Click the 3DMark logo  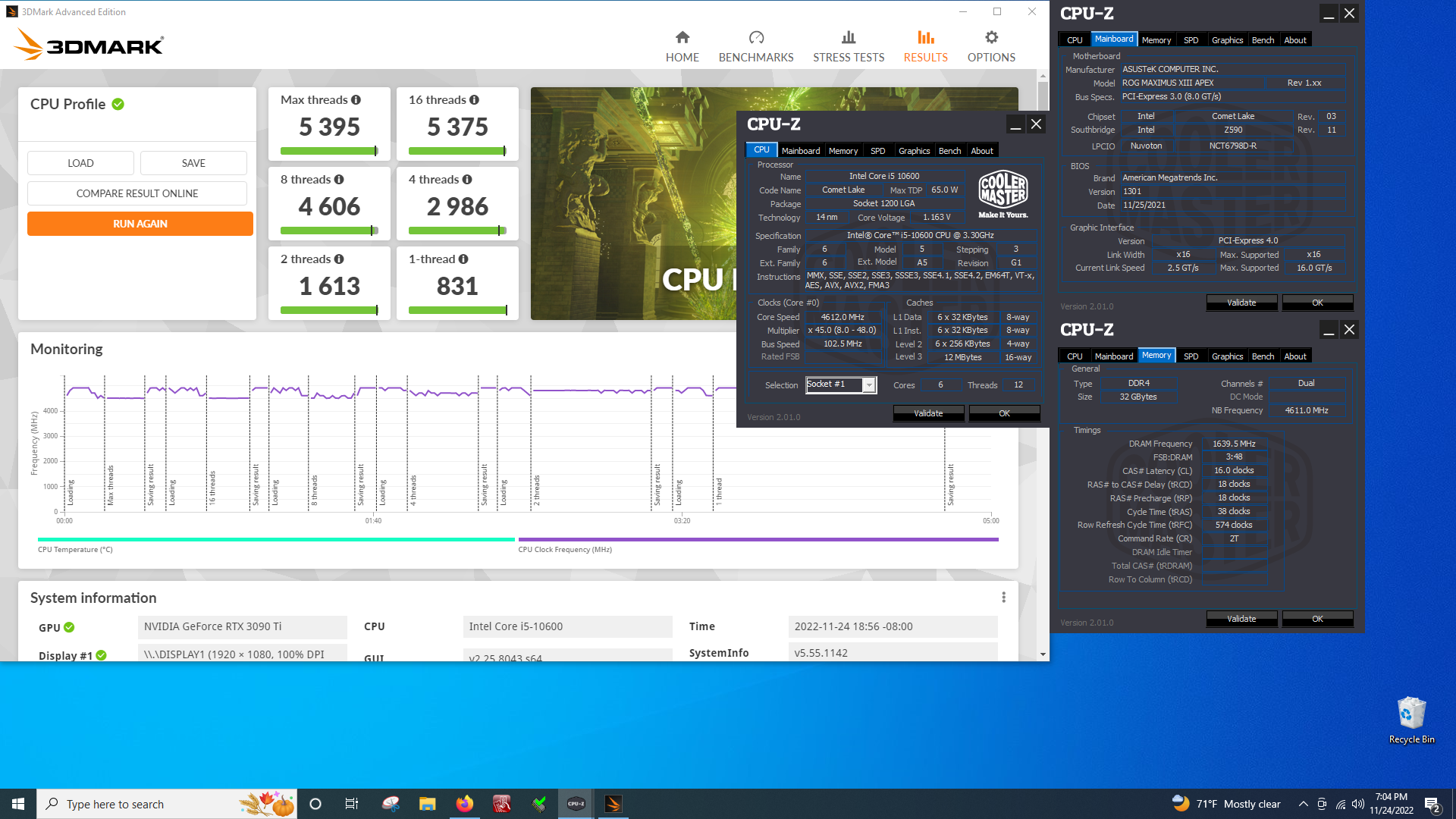coord(89,45)
